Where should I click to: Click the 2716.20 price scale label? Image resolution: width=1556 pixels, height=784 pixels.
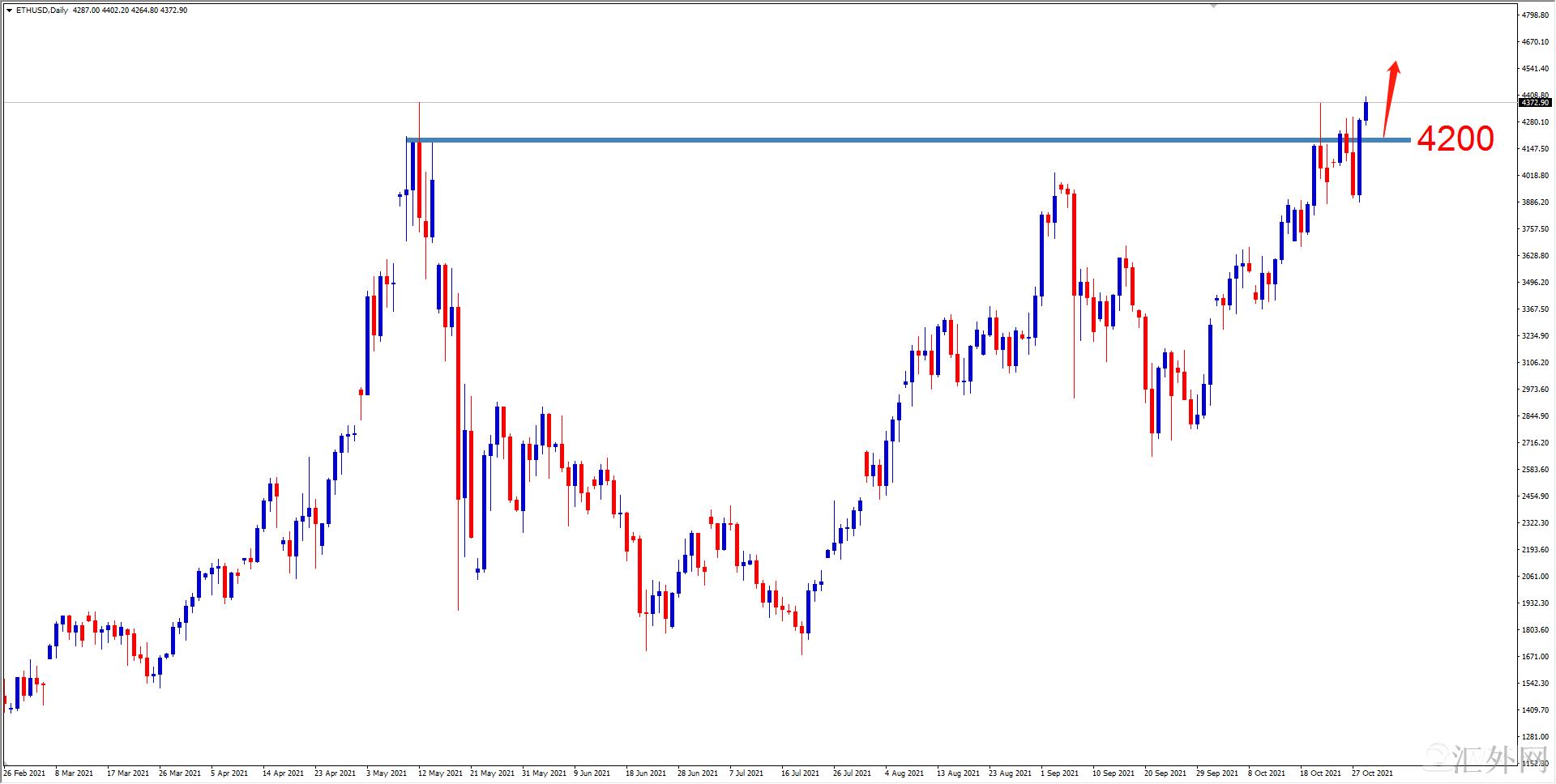click(1535, 443)
